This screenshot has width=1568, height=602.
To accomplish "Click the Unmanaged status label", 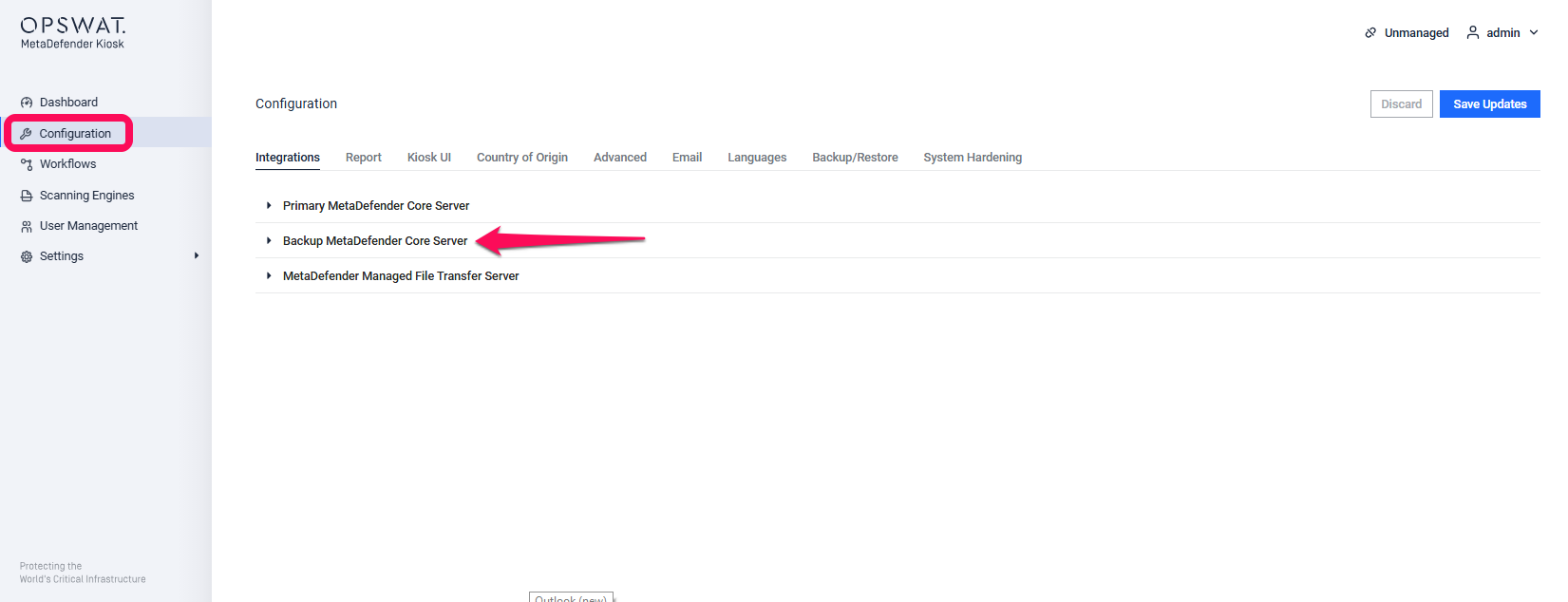I will pos(1417,33).
